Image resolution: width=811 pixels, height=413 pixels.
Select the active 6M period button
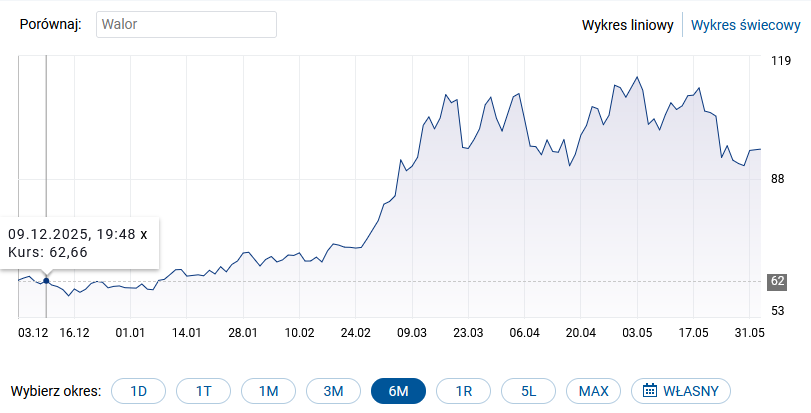398,391
